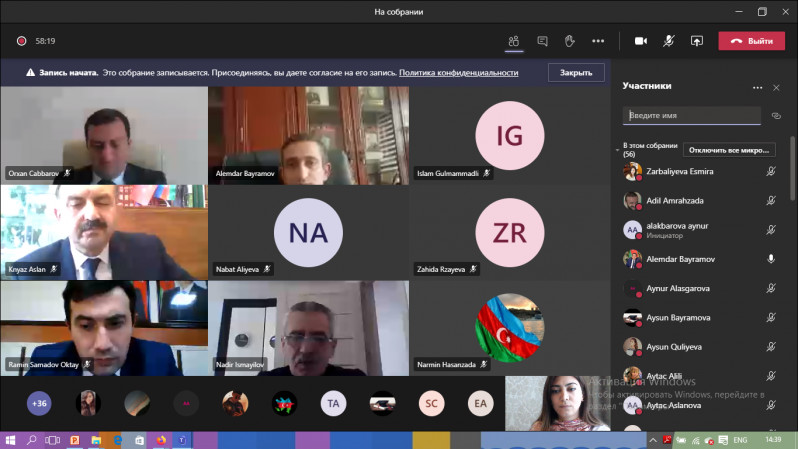Image resolution: width=798 pixels, height=449 pixels.
Task: Close the Участники panel with the X
Action: (777, 87)
